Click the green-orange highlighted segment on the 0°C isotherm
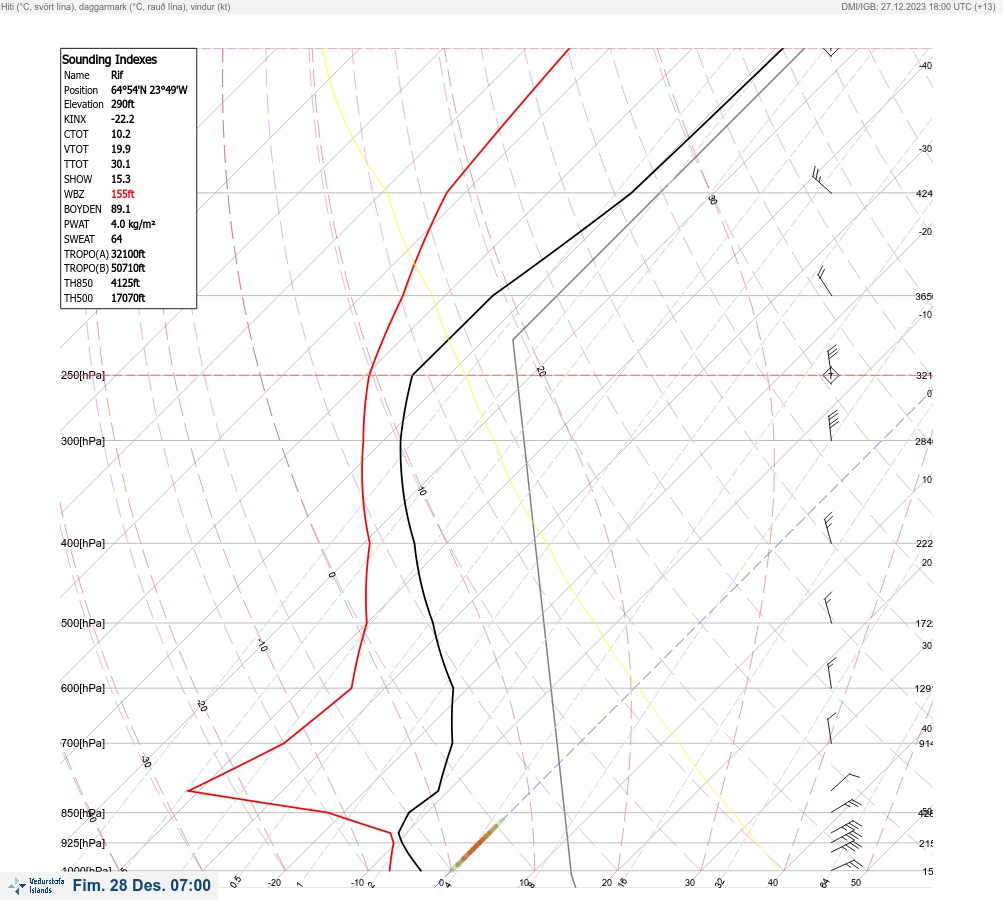The width and height of the screenshot is (1003, 900). point(477,846)
